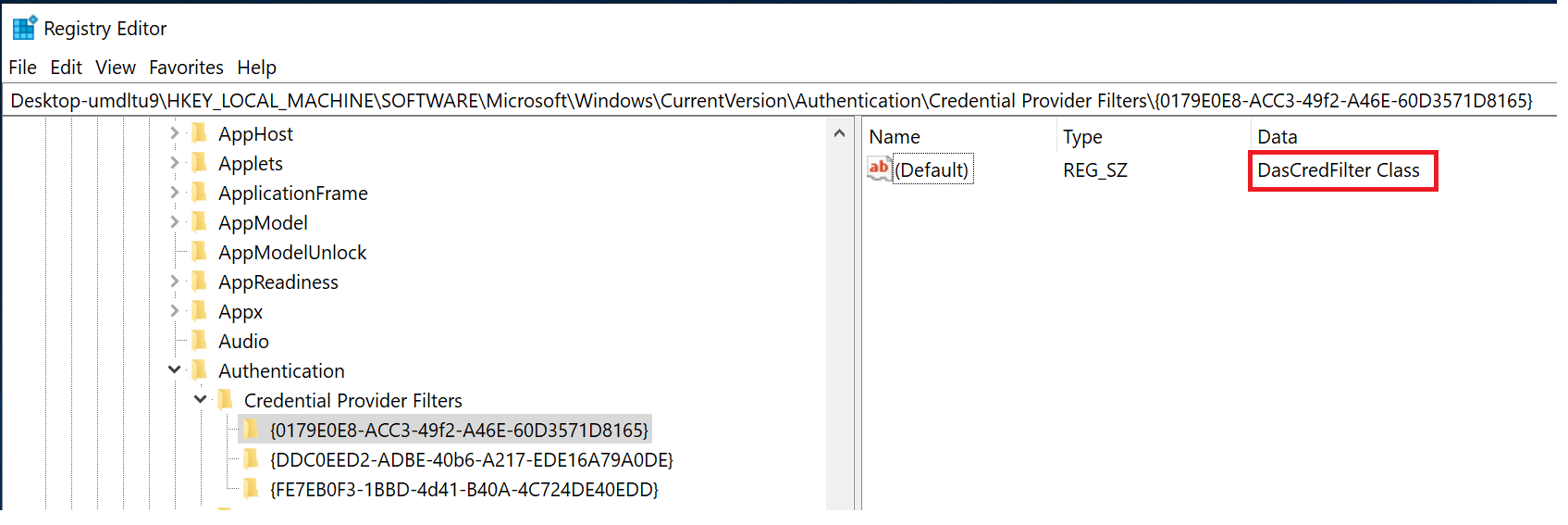The width and height of the screenshot is (1568, 525).
Task: Collapse the Credential Provider Filters key
Action: point(201,400)
